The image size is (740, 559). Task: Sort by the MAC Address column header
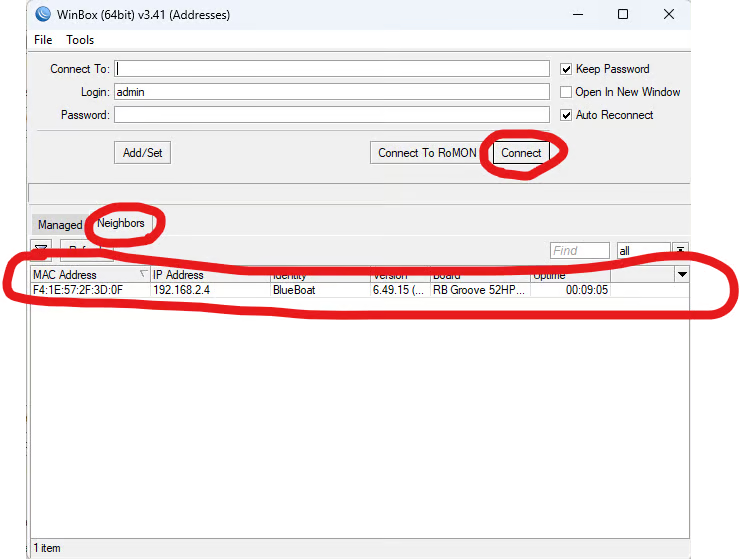coord(85,275)
